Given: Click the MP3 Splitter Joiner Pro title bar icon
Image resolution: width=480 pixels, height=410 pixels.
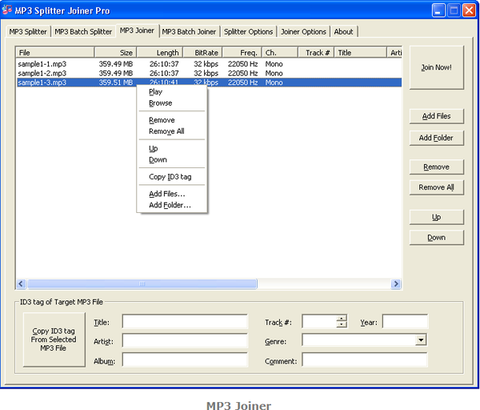Looking at the screenshot, I should [x=7, y=10].
